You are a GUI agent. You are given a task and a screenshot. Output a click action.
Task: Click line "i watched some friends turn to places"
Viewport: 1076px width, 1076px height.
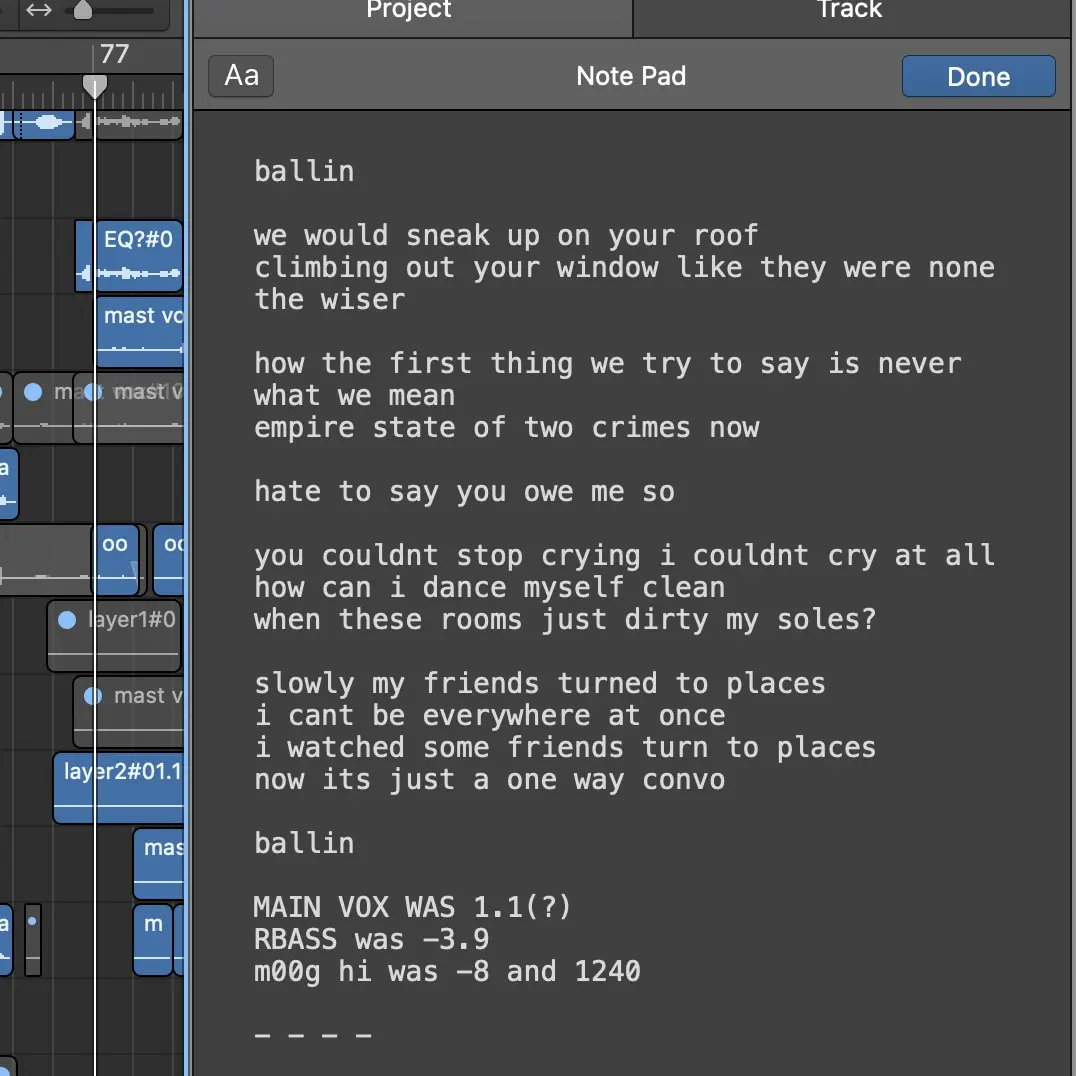pos(565,747)
